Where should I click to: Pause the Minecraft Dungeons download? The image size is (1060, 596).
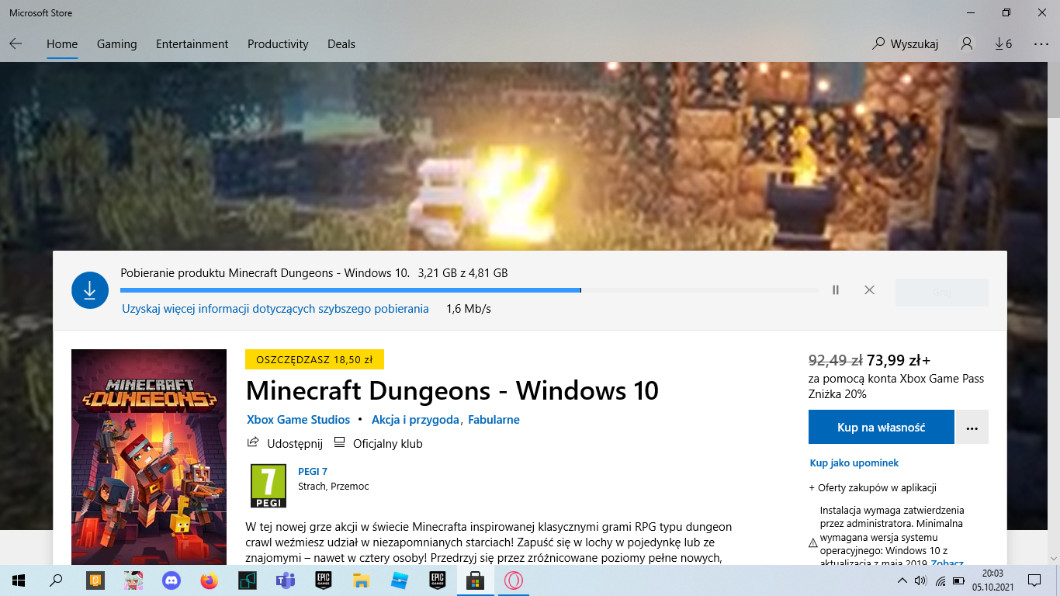coord(835,290)
